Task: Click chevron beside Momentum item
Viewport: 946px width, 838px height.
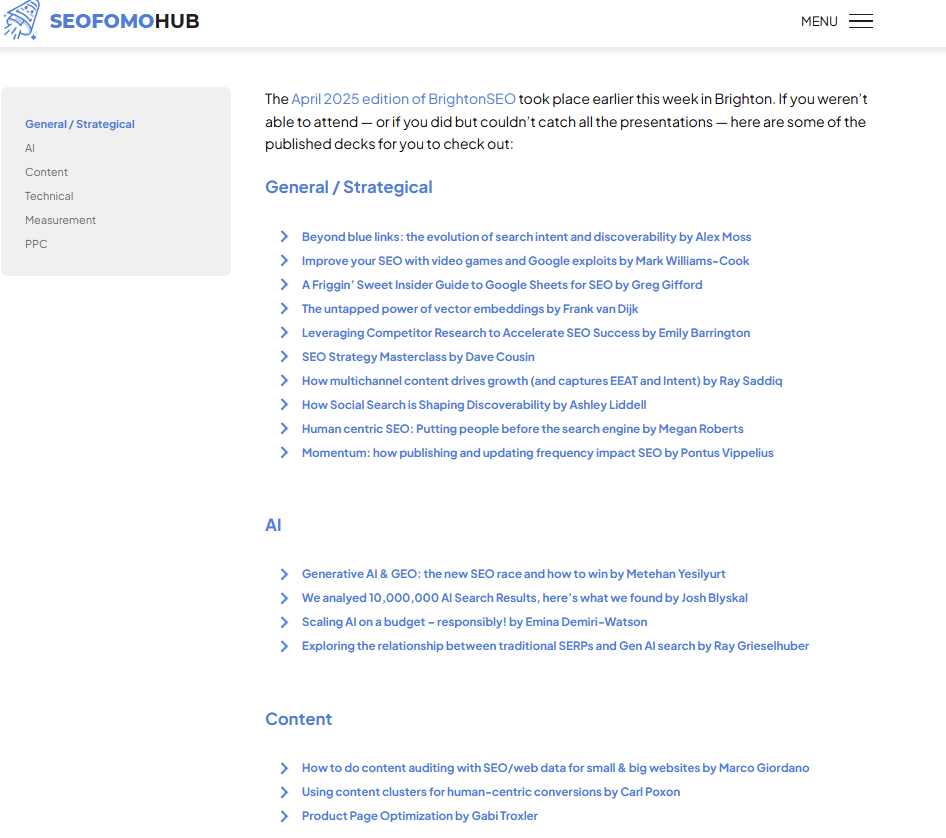Action: [x=284, y=452]
